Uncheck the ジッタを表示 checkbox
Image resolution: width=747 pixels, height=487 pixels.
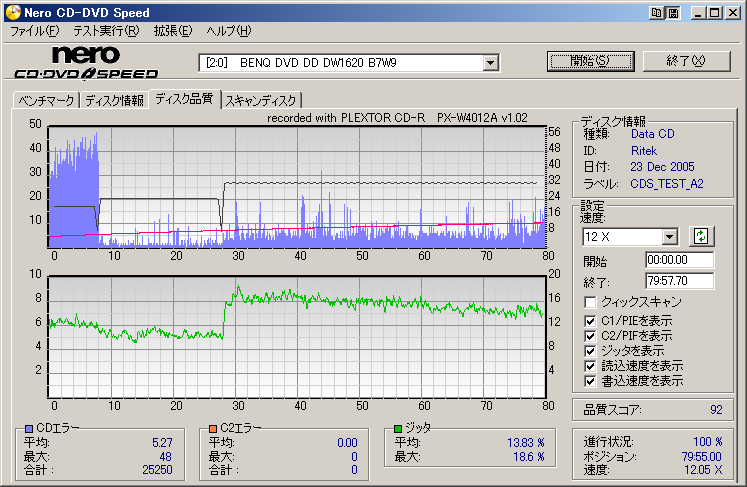(x=591, y=351)
